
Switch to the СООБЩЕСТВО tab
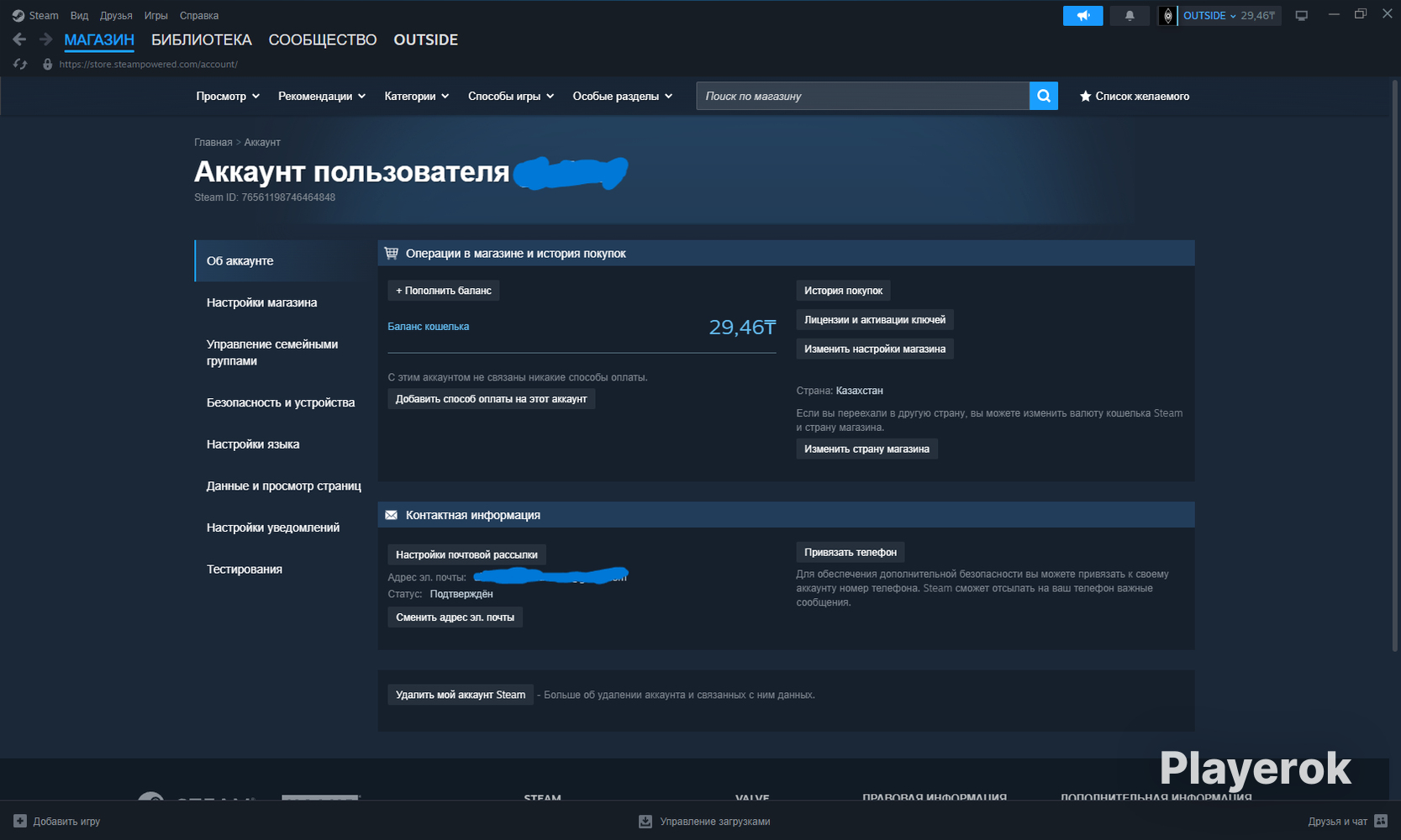pyautogui.click(x=323, y=39)
